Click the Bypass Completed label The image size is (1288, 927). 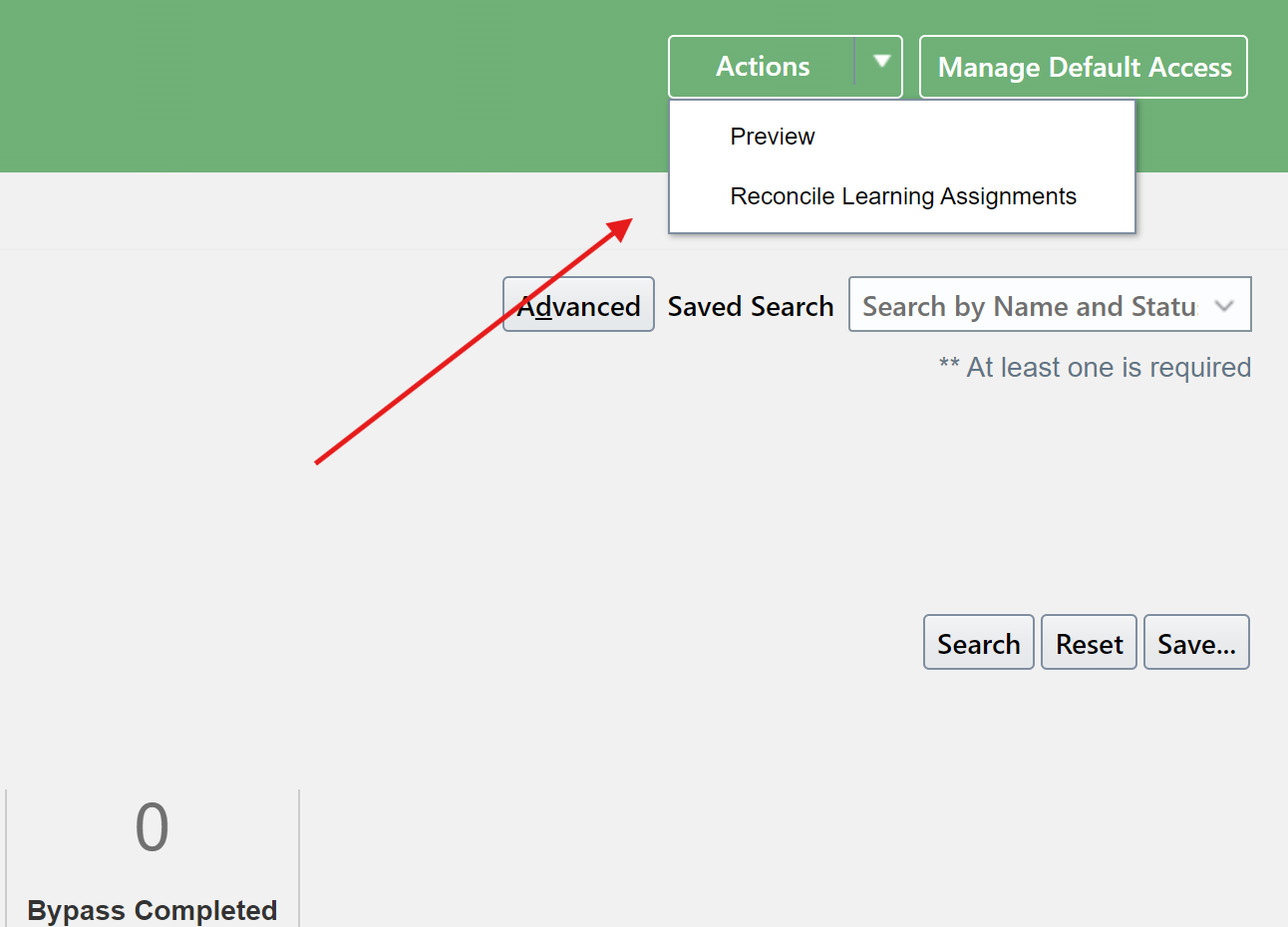152,909
